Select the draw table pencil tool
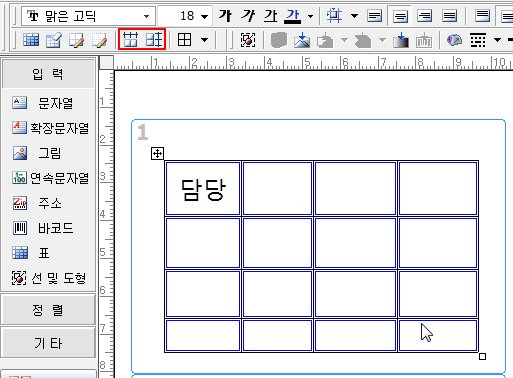 (x=76, y=40)
